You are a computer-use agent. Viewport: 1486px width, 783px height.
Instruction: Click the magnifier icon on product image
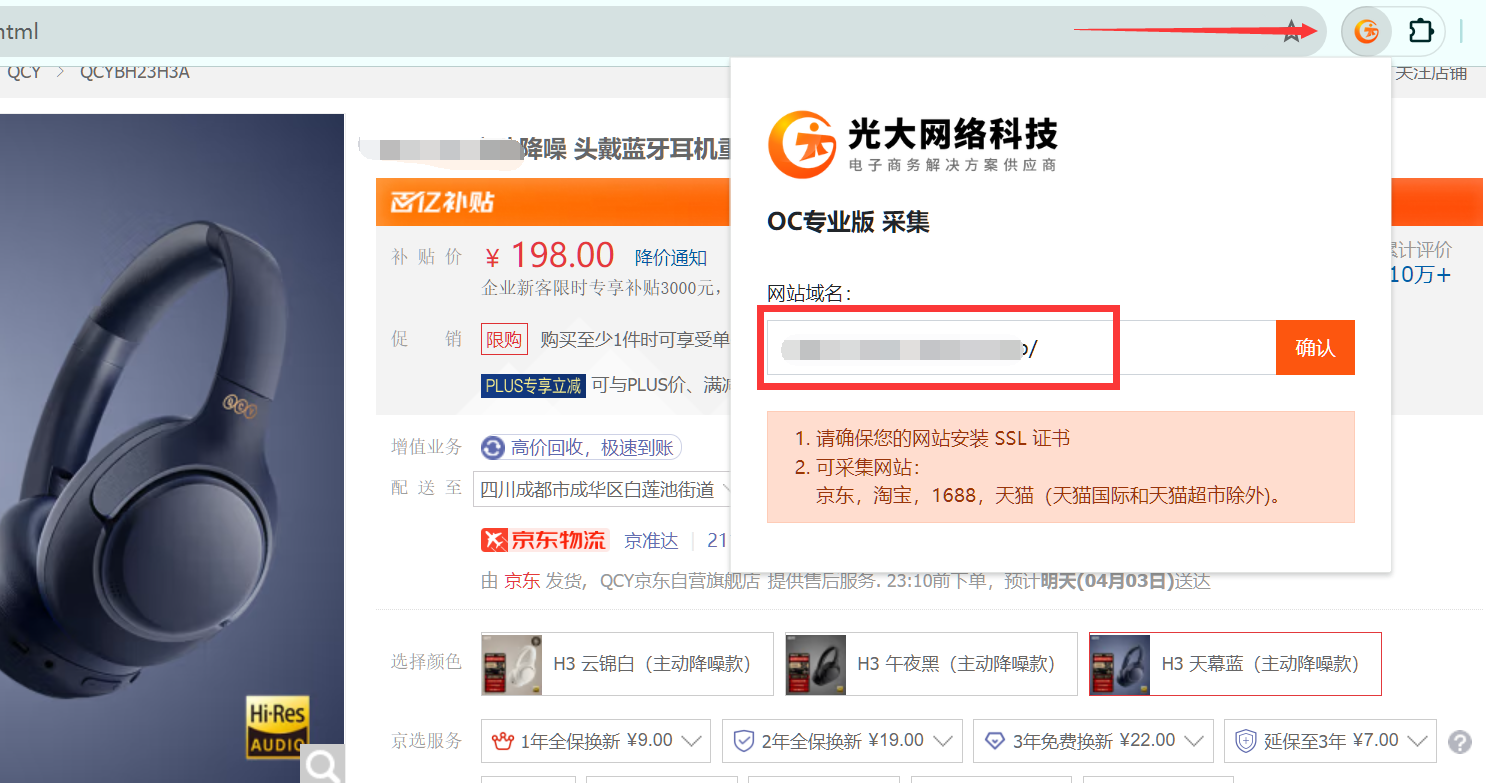point(322,766)
